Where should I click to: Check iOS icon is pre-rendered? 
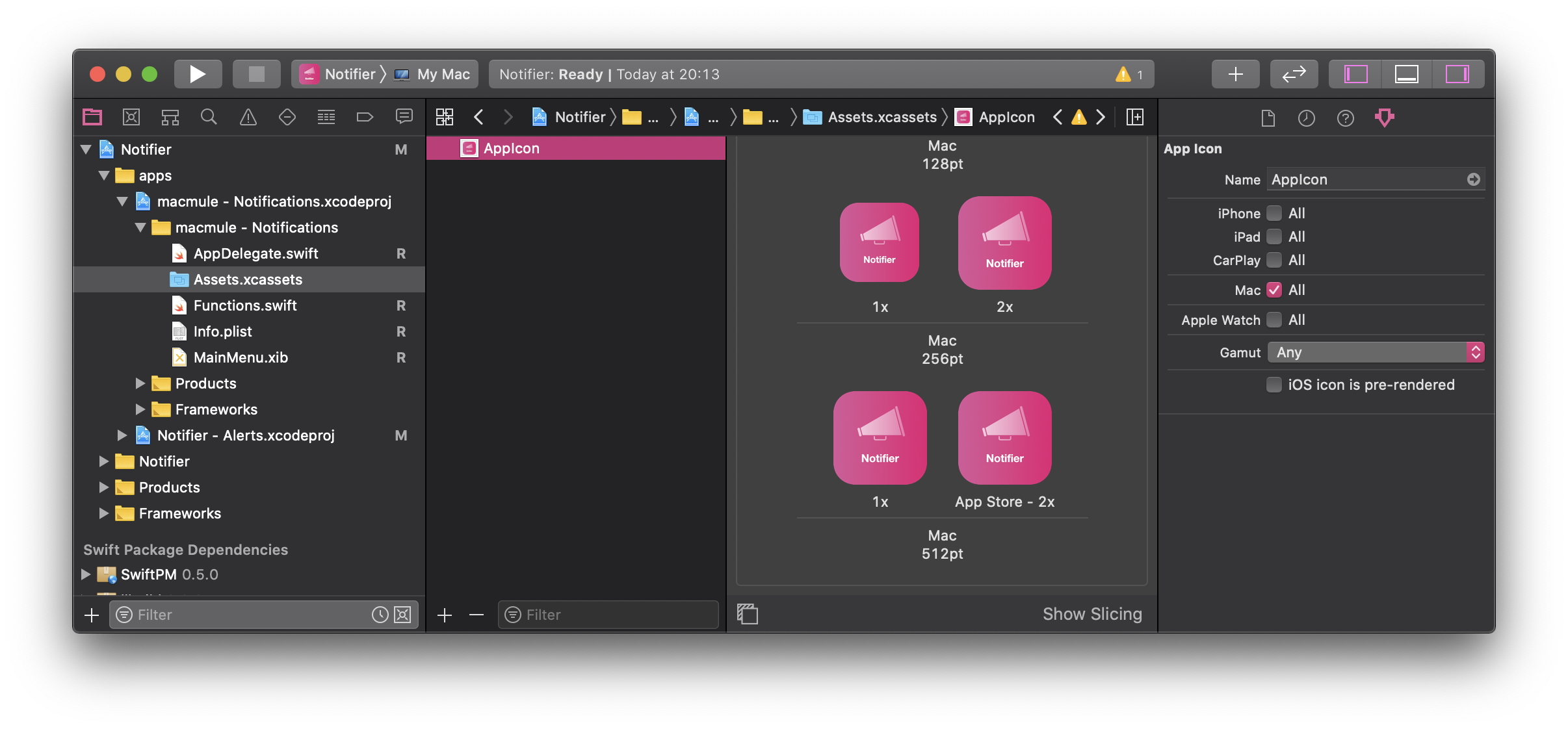coord(1274,385)
